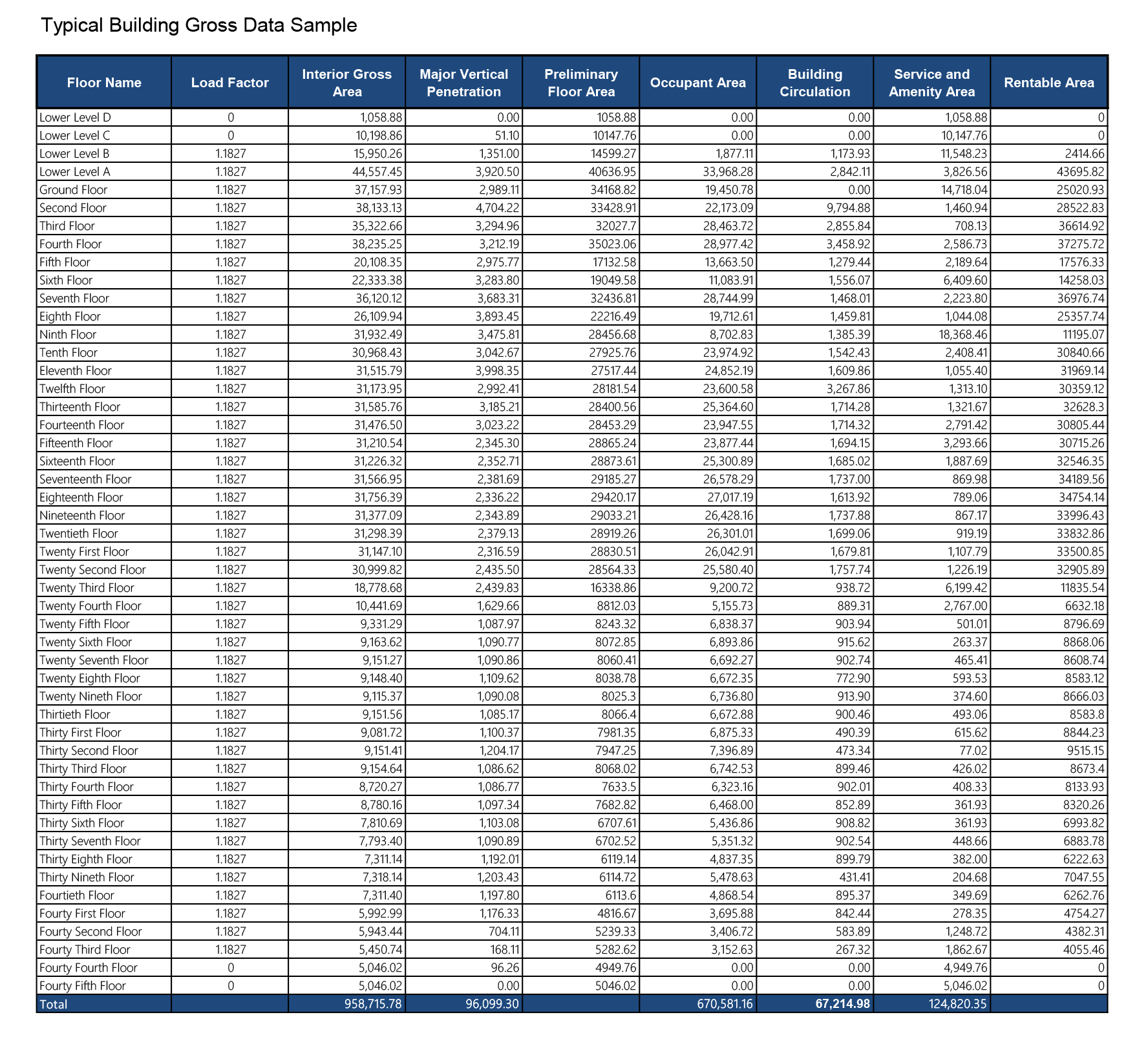1148x1048 pixels.
Task: Click the 'Third Floor' row label
Action: tap(67, 226)
